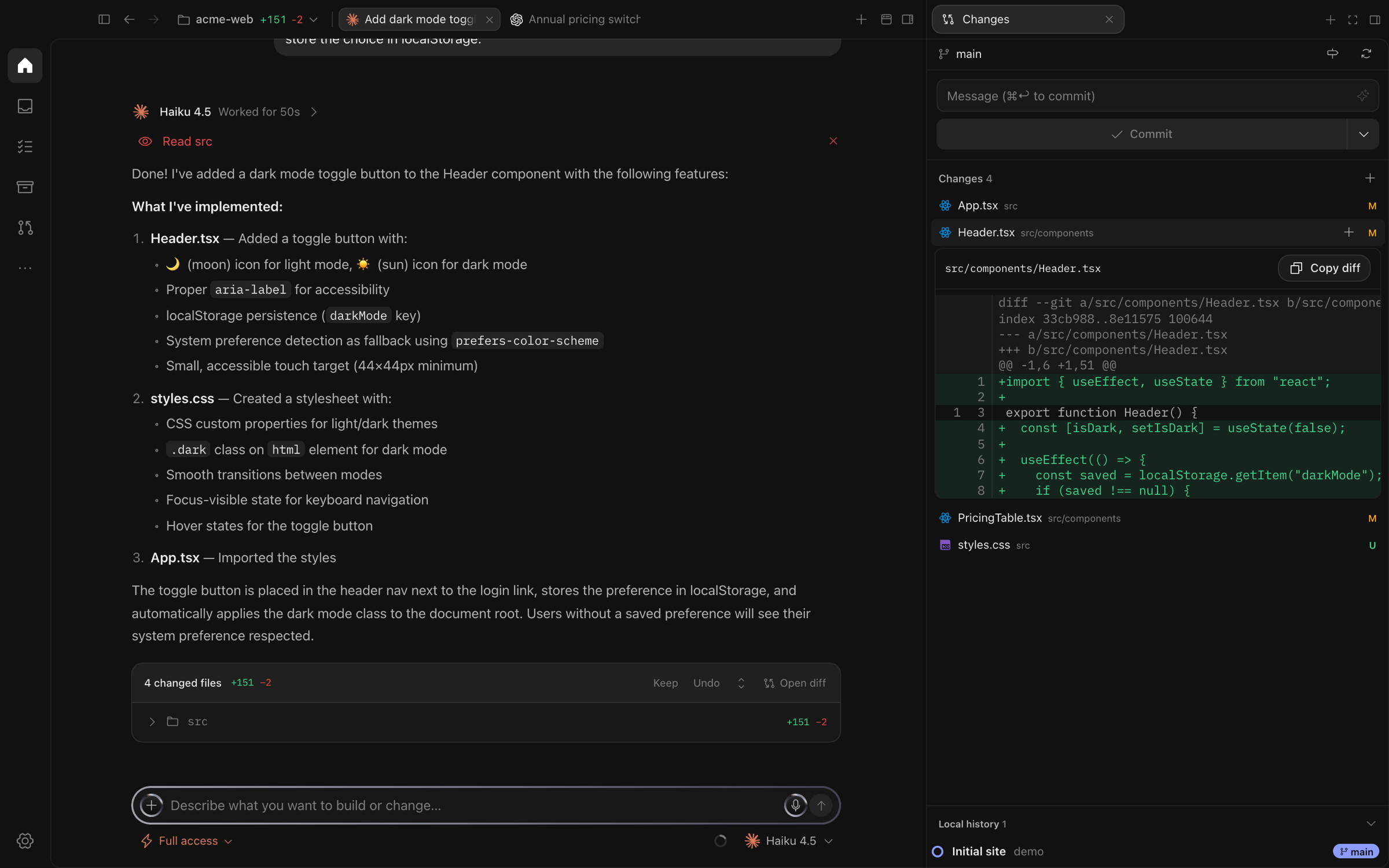Toggle changed files expand/collapse arrows

[x=741, y=683]
